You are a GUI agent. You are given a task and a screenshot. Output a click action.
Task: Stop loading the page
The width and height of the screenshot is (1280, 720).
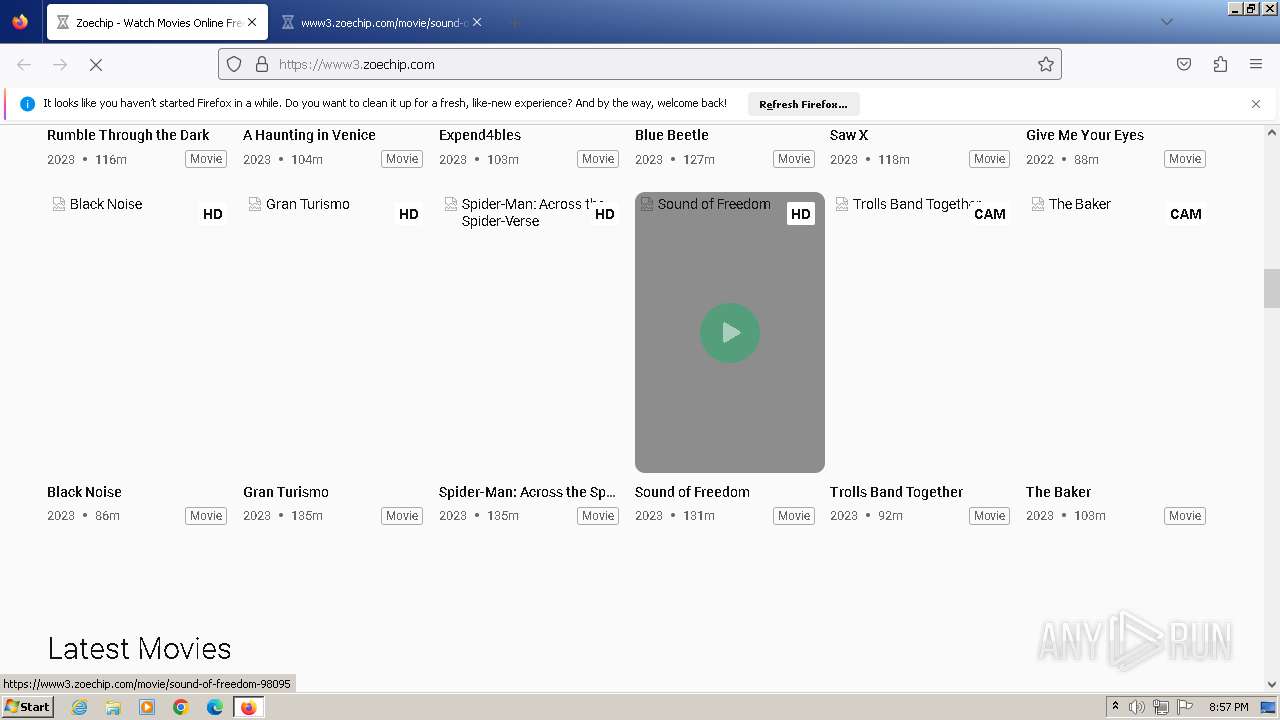[96, 64]
